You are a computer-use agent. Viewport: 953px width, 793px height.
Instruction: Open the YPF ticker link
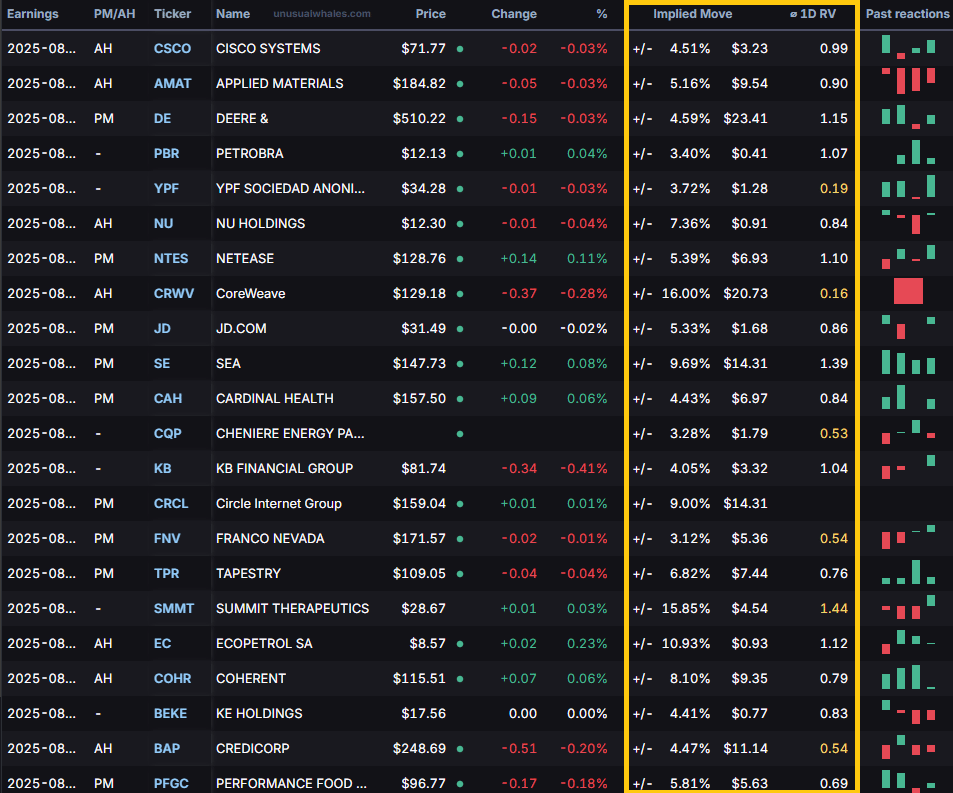pyautogui.click(x=166, y=188)
